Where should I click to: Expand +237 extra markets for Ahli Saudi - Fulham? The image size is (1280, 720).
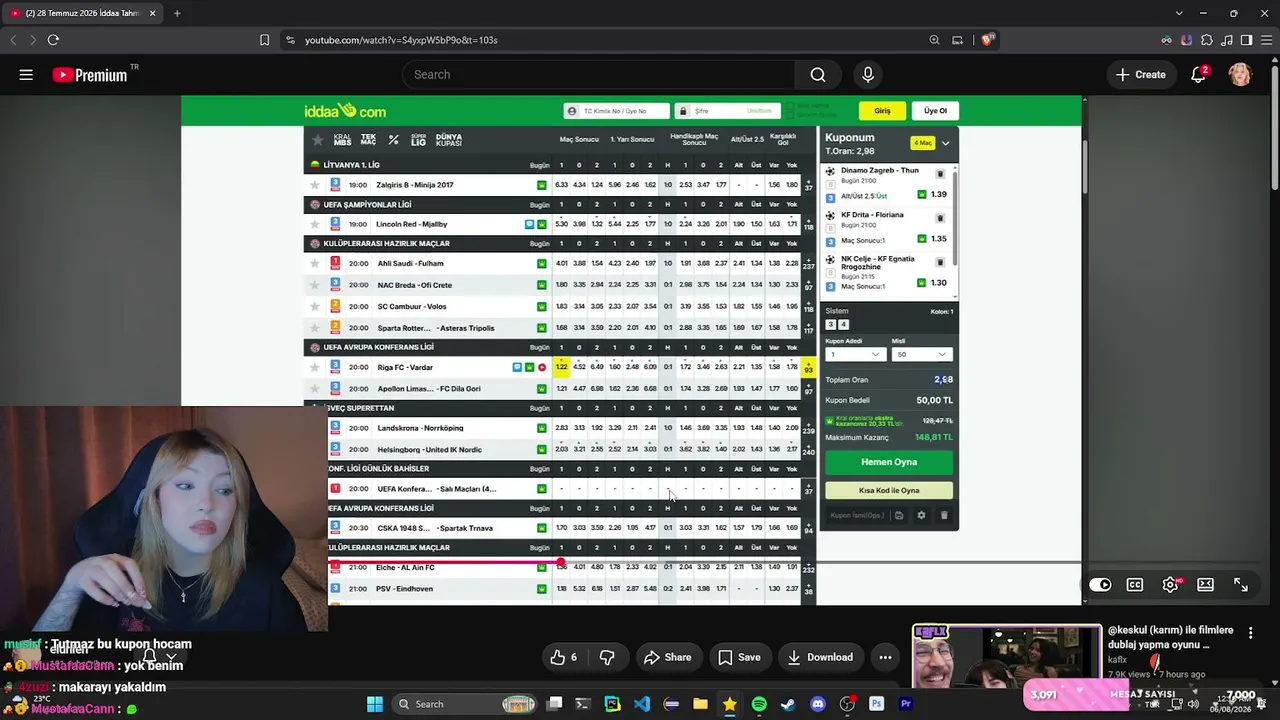pyautogui.click(x=809, y=264)
